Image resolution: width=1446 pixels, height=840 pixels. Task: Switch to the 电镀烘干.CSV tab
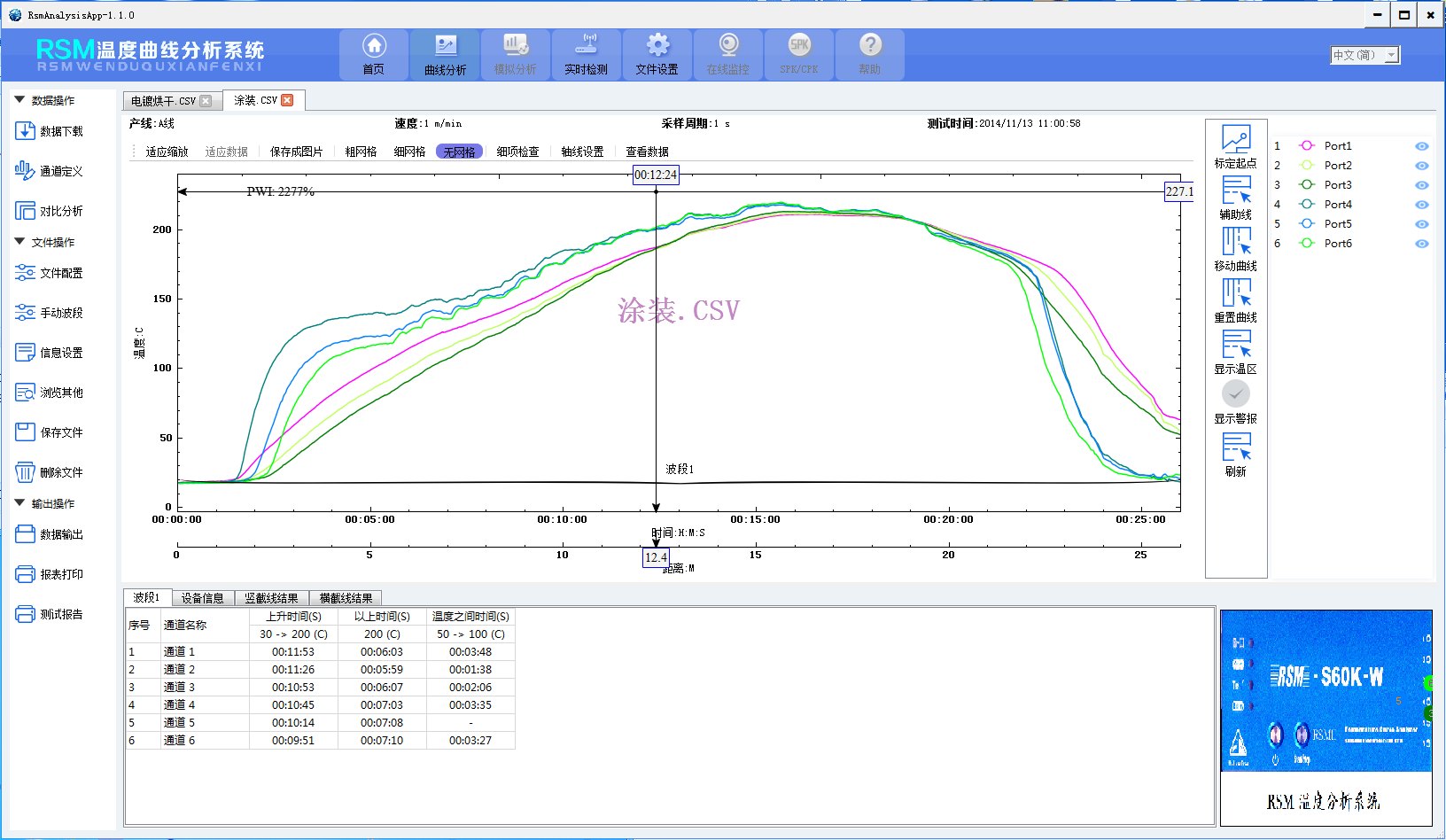coord(163,101)
